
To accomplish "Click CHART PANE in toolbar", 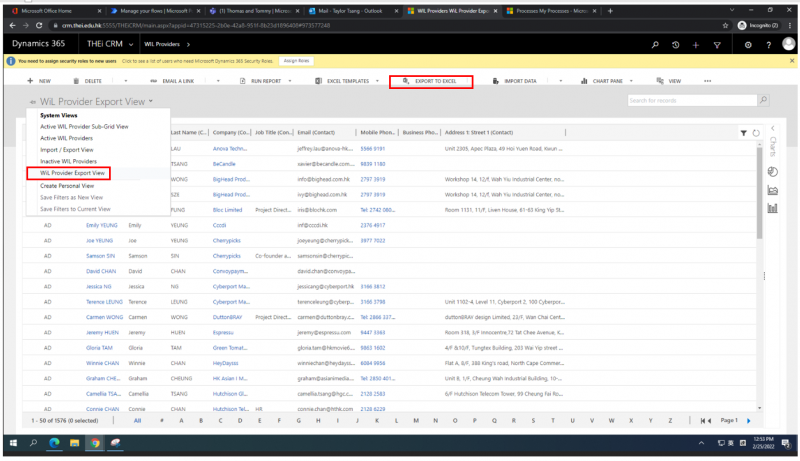I will (602, 81).
